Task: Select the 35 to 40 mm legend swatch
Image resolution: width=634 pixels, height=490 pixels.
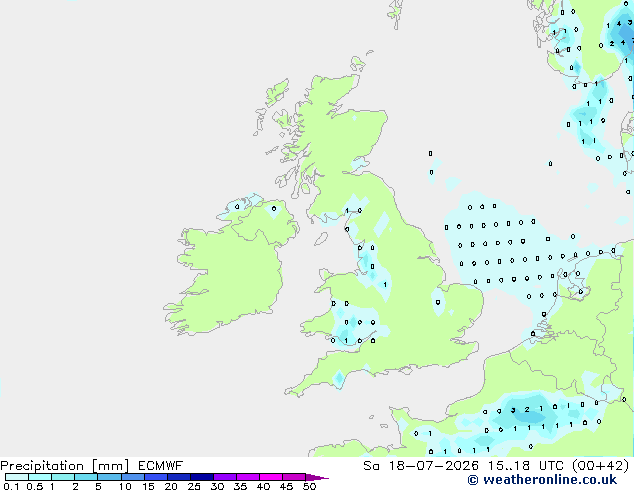Action: [247, 477]
